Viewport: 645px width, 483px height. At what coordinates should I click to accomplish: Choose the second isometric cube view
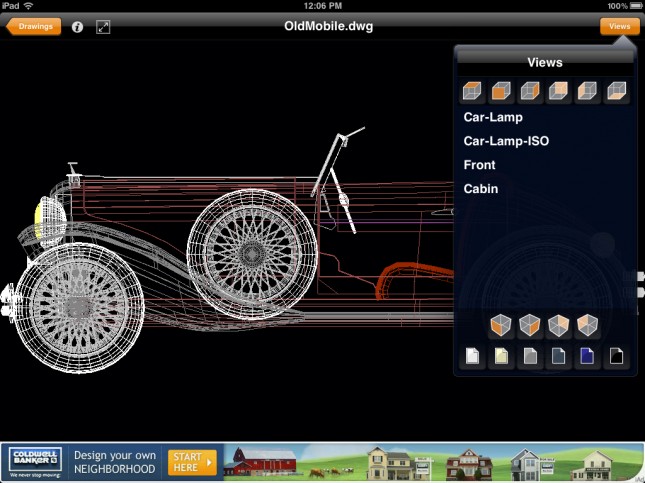(x=530, y=326)
